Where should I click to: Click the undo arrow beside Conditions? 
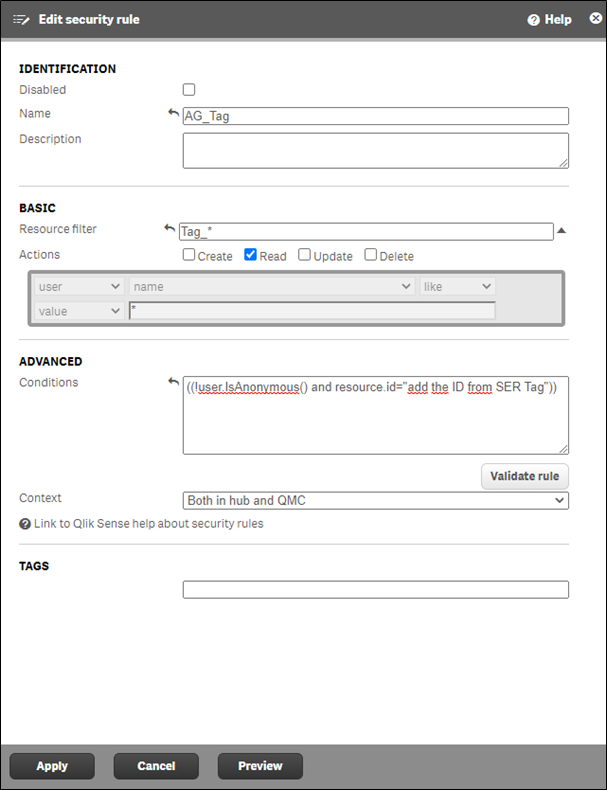pos(174,383)
